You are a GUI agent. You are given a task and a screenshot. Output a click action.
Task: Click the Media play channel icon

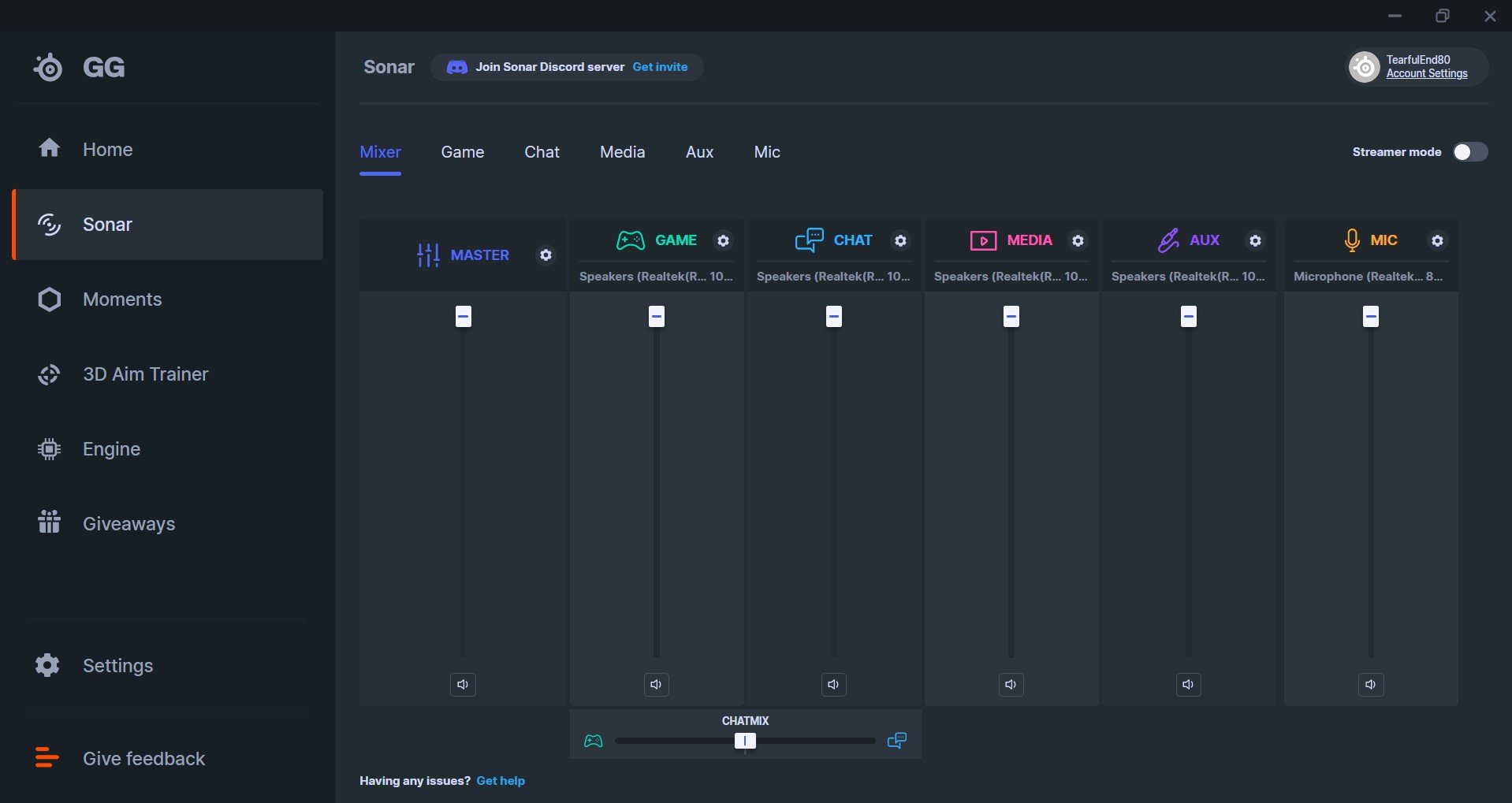983,240
